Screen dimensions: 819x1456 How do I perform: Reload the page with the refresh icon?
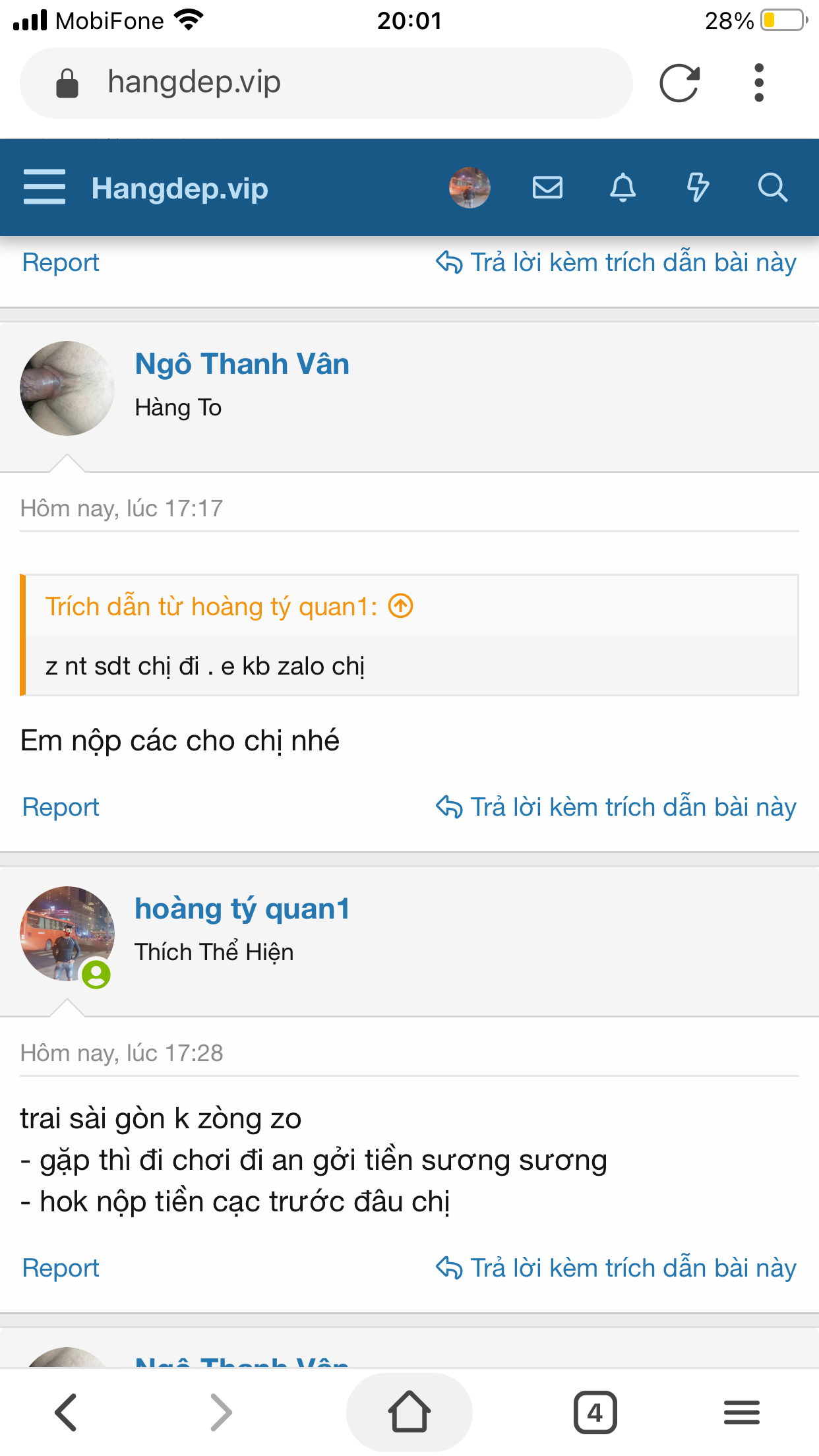coord(679,83)
